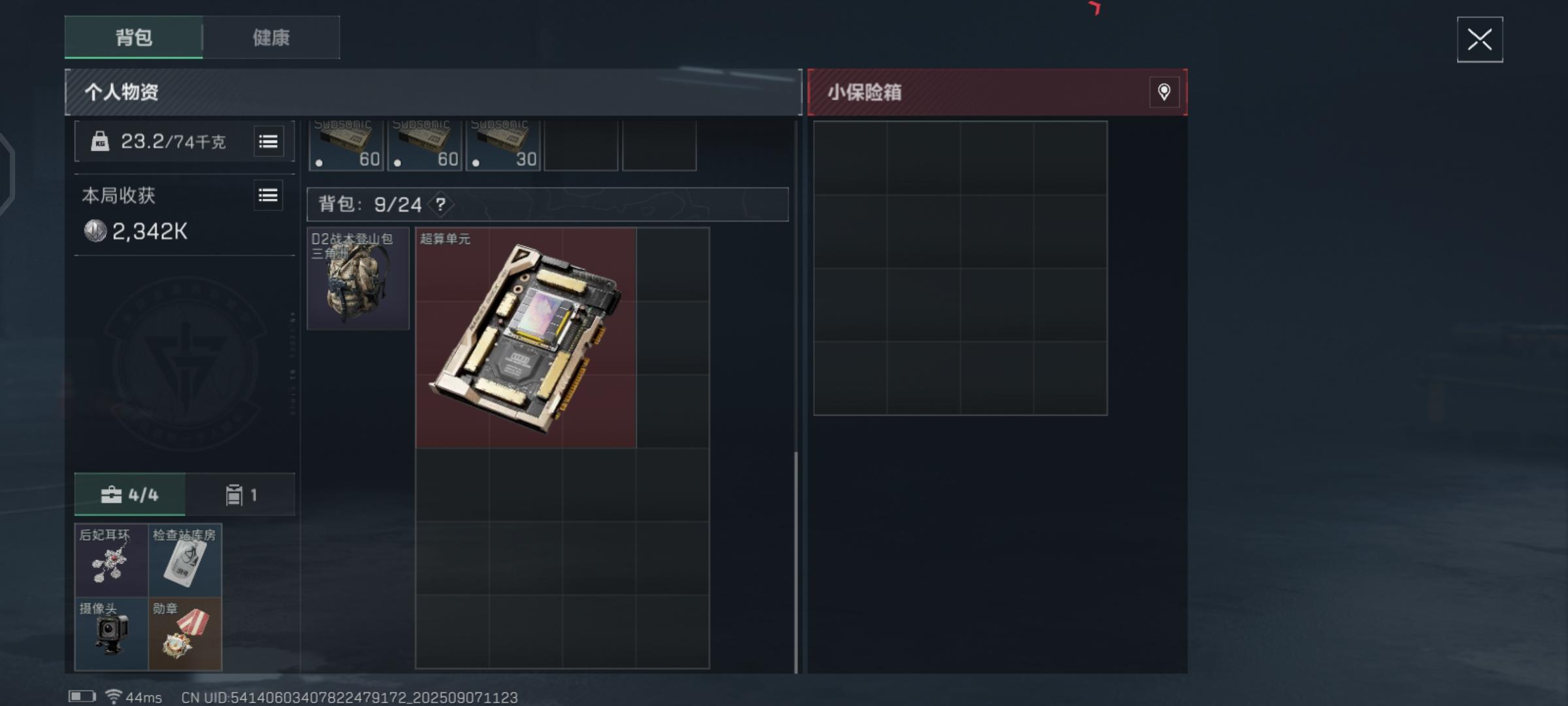Screen dimensions: 1568x706
Task: Select the 检查站库房 keycard item
Action: click(185, 560)
